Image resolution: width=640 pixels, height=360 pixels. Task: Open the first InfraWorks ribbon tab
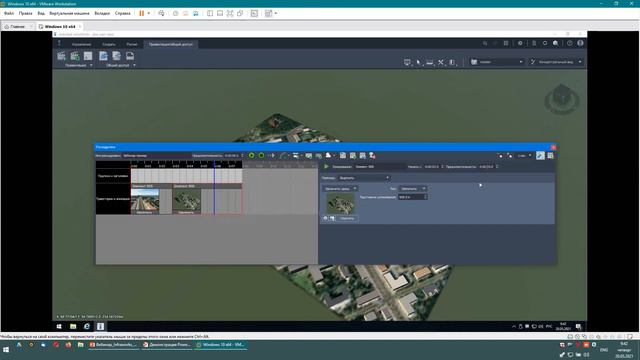(81, 44)
